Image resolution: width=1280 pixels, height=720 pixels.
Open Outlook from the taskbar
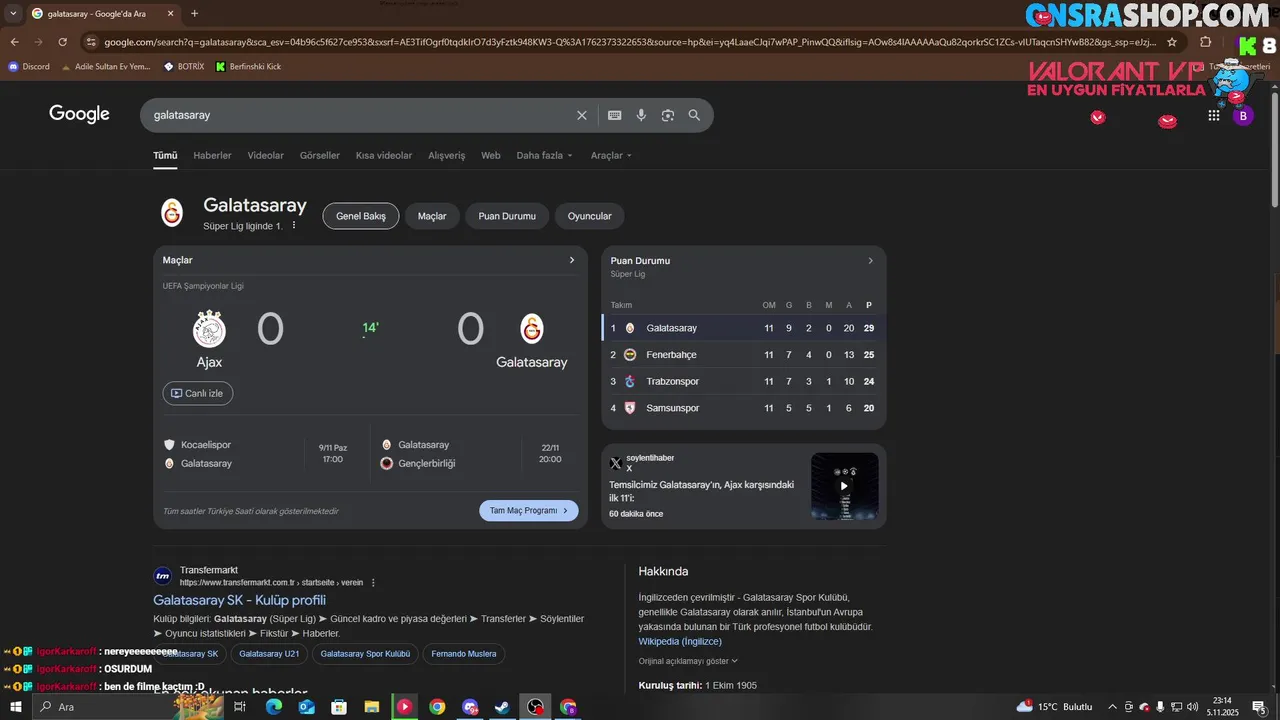306,707
